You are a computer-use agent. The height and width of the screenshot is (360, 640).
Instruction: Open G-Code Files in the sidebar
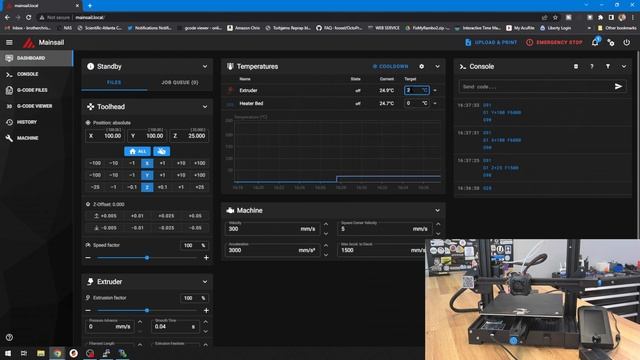pyautogui.click(x=37, y=90)
